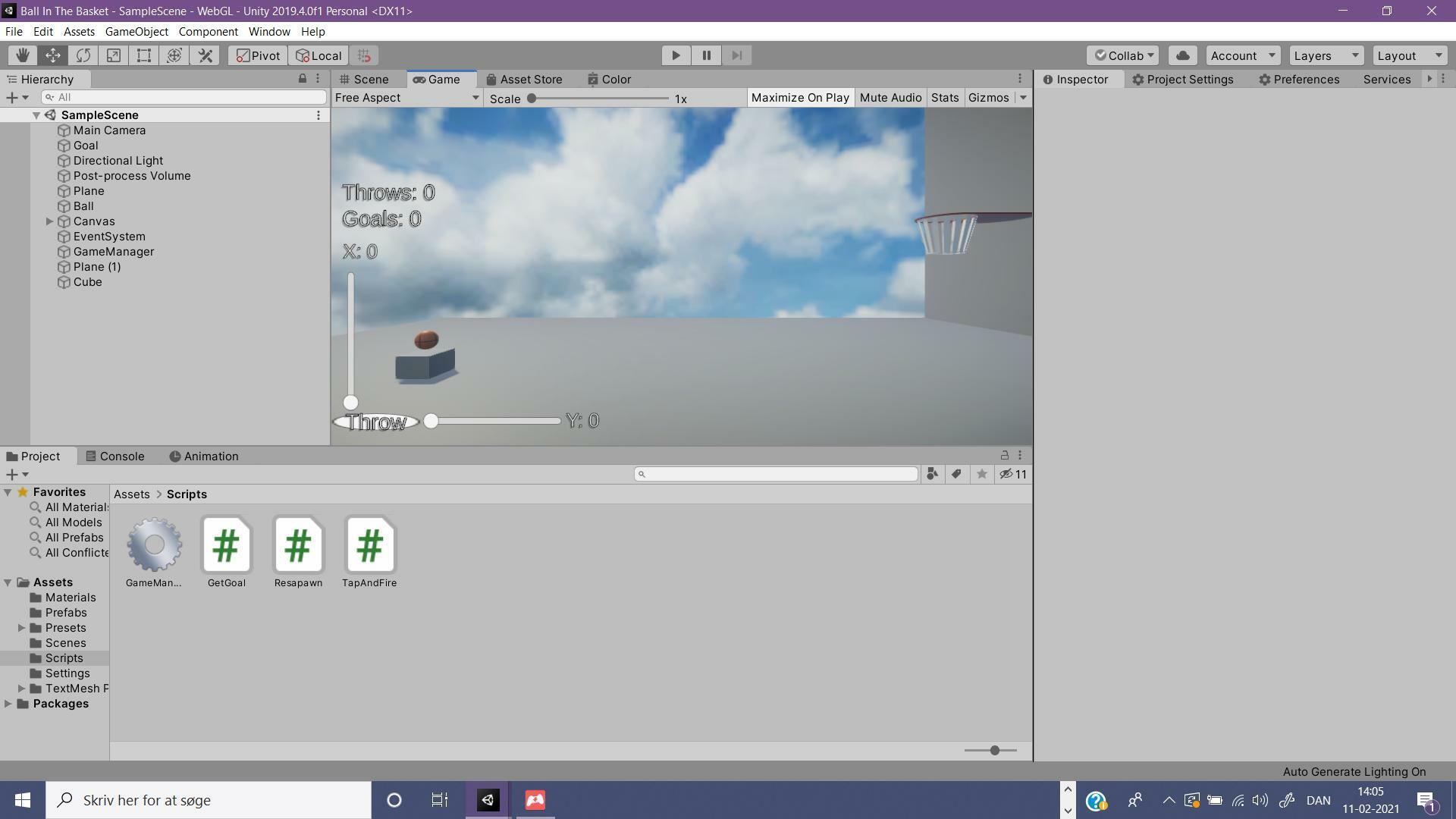Toggle Local handle rotation

click(x=318, y=55)
